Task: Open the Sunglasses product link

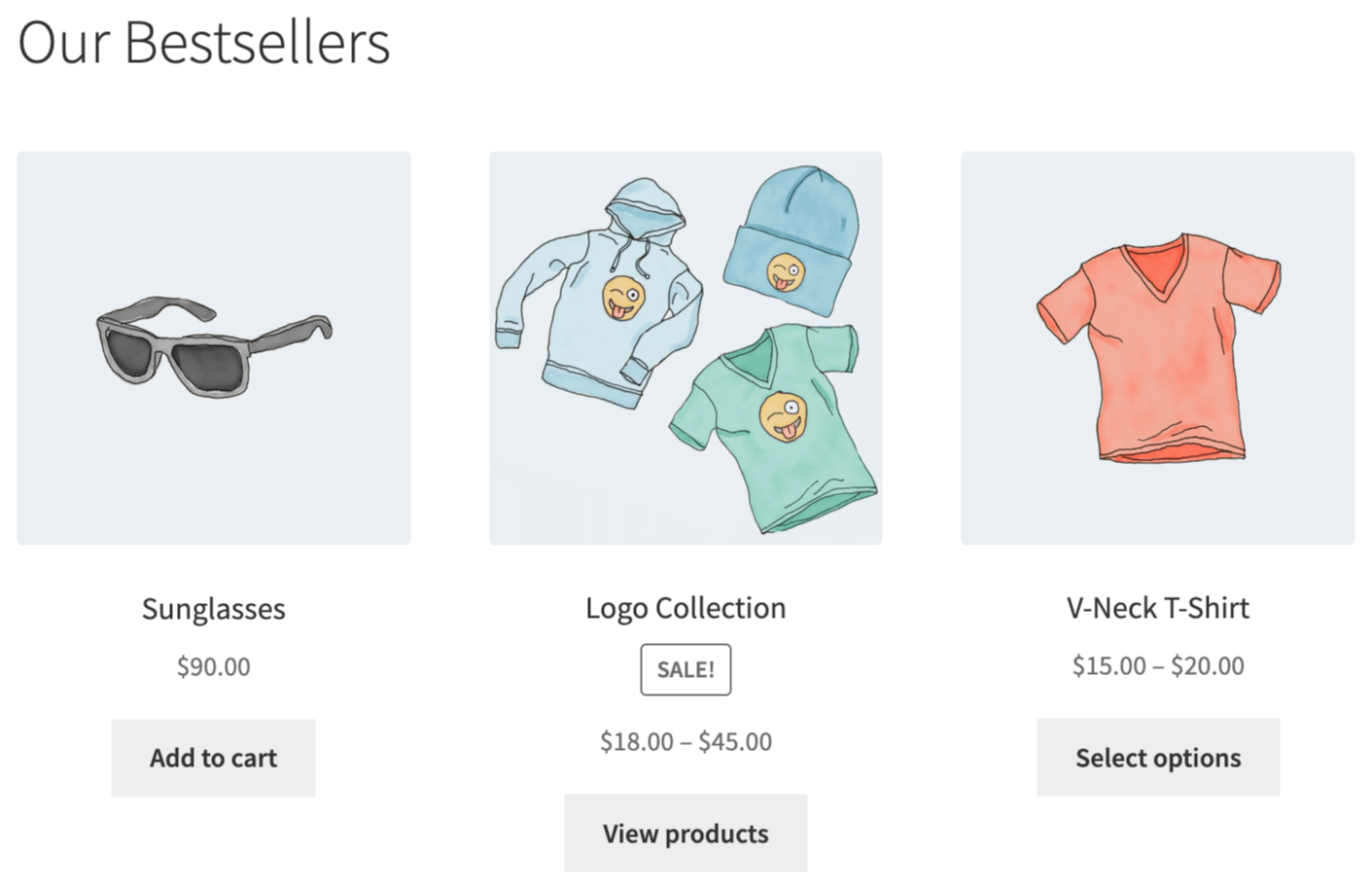Action: 213,609
